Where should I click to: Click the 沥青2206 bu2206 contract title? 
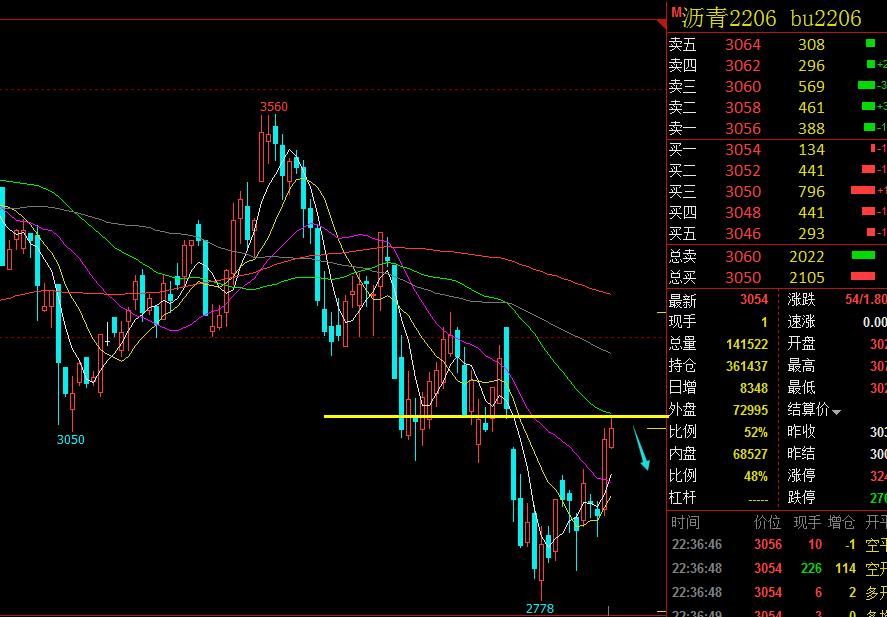point(771,19)
